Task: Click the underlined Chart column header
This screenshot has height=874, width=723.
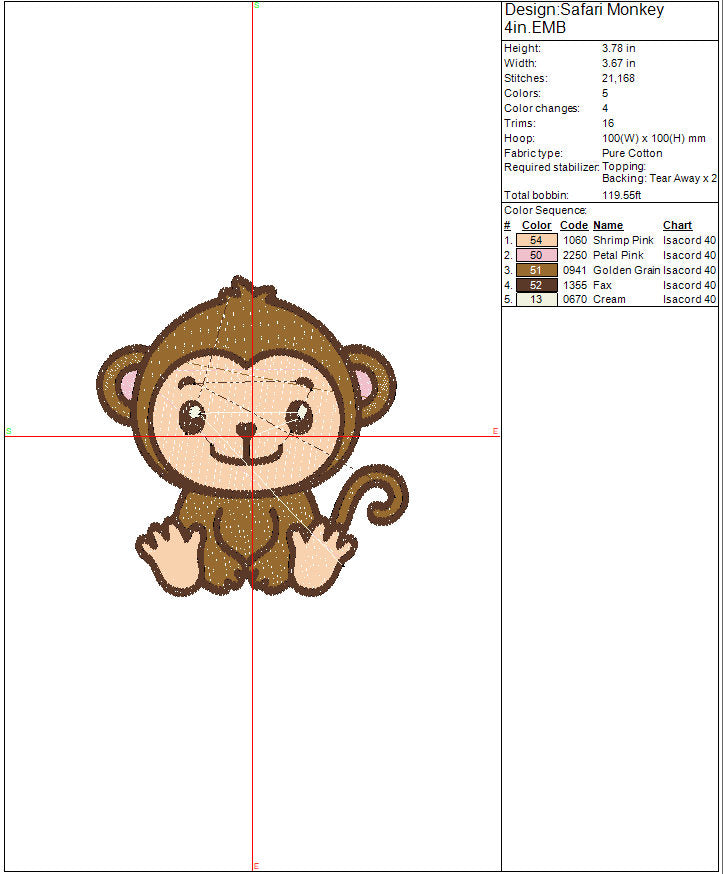Action: point(677,226)
